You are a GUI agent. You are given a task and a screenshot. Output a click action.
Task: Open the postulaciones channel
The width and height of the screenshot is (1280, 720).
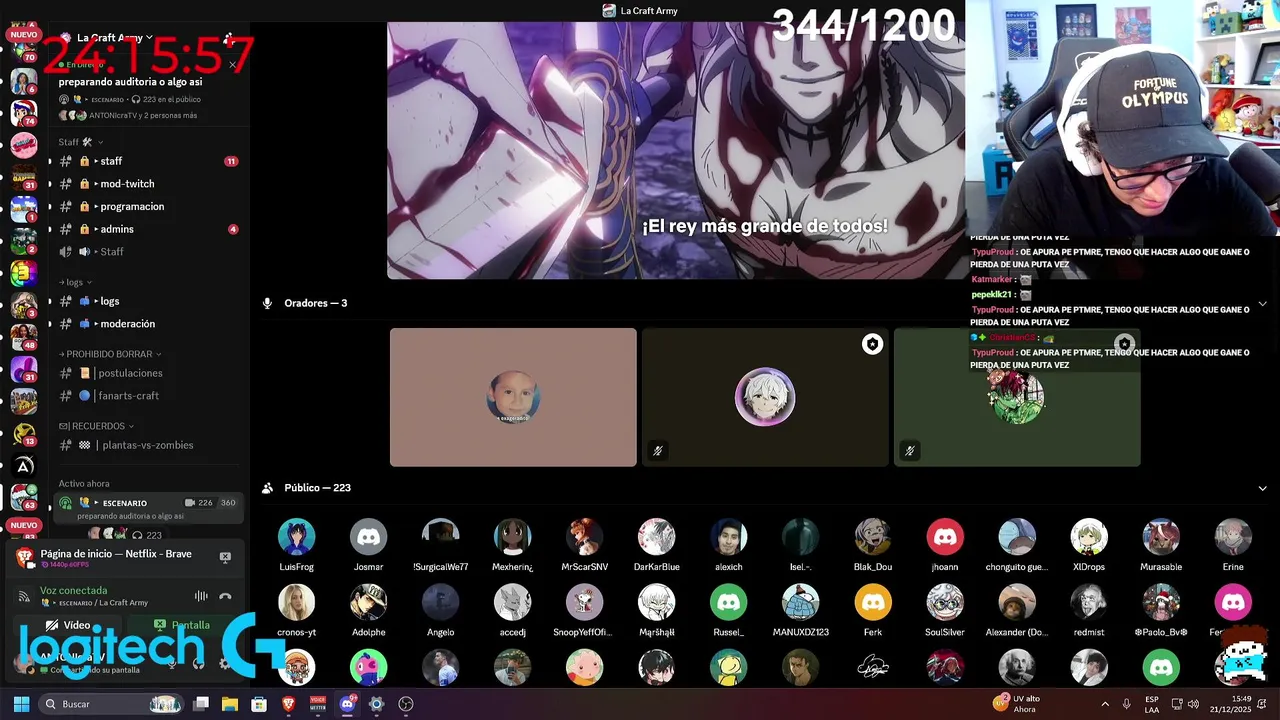(148, 373)
